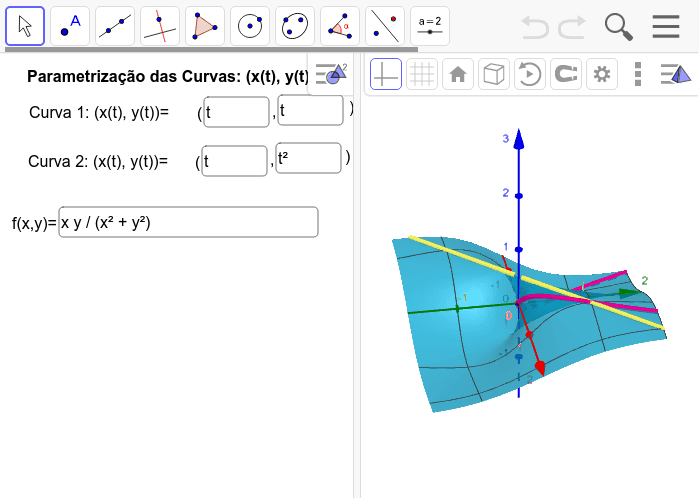Open the three-dot more options
The image size is (700, 500).
[x=638, y=74]
